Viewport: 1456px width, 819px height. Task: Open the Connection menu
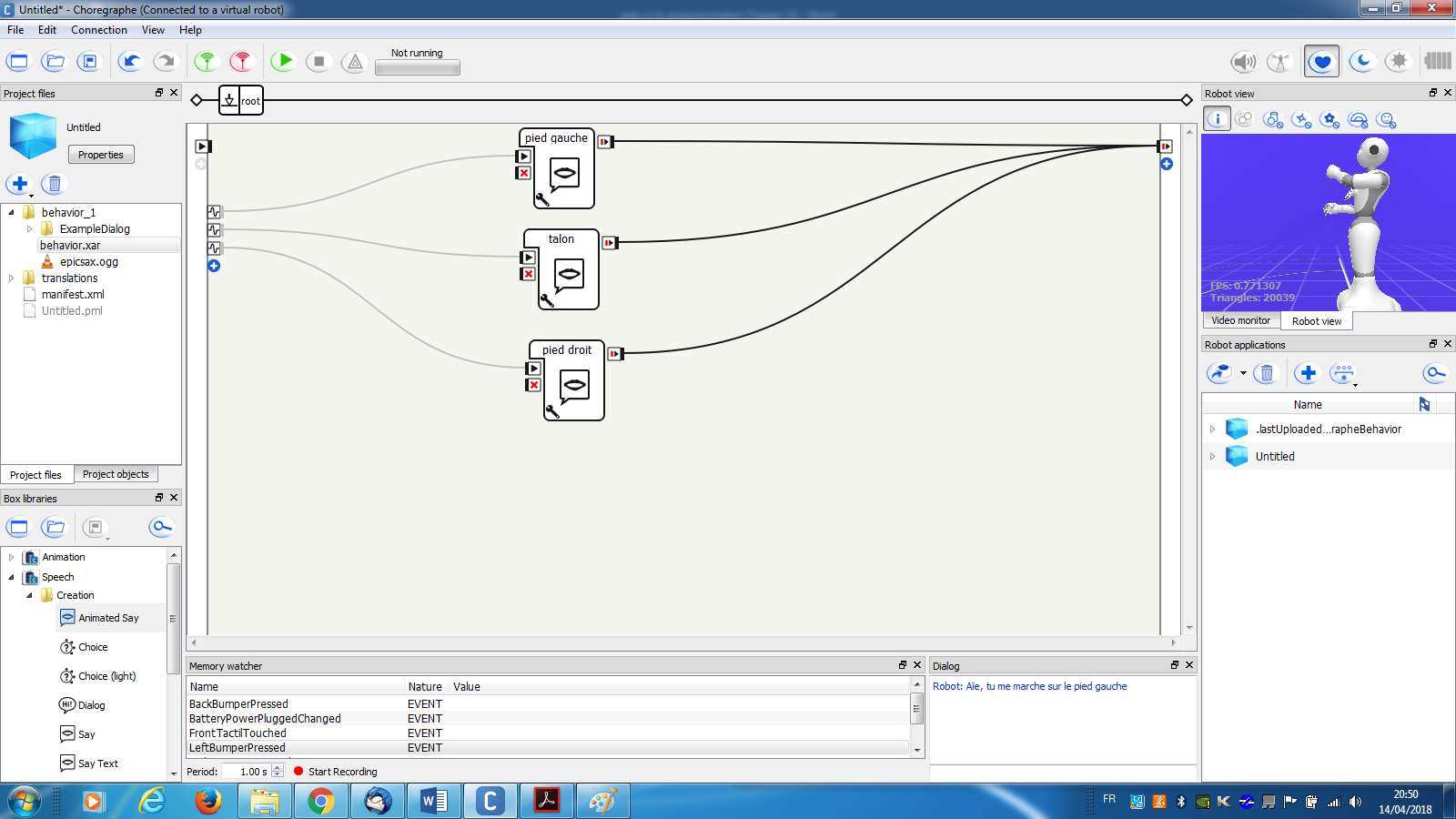[x=98, y=30]
